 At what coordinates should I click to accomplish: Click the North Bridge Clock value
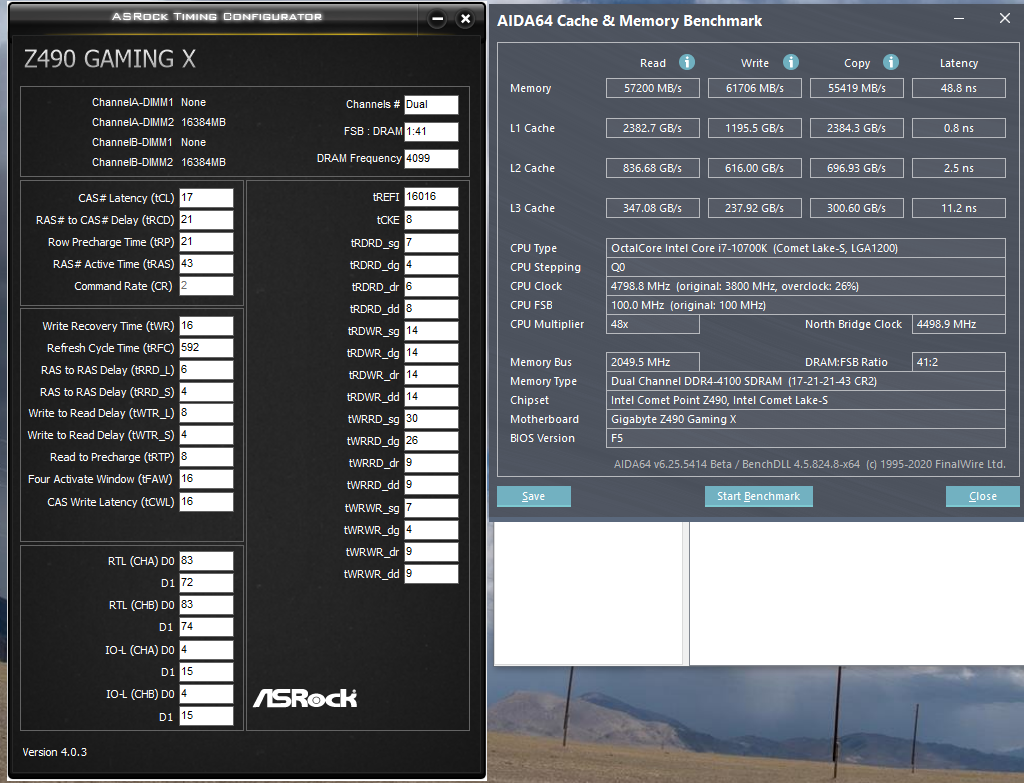[x=958, y=324]
